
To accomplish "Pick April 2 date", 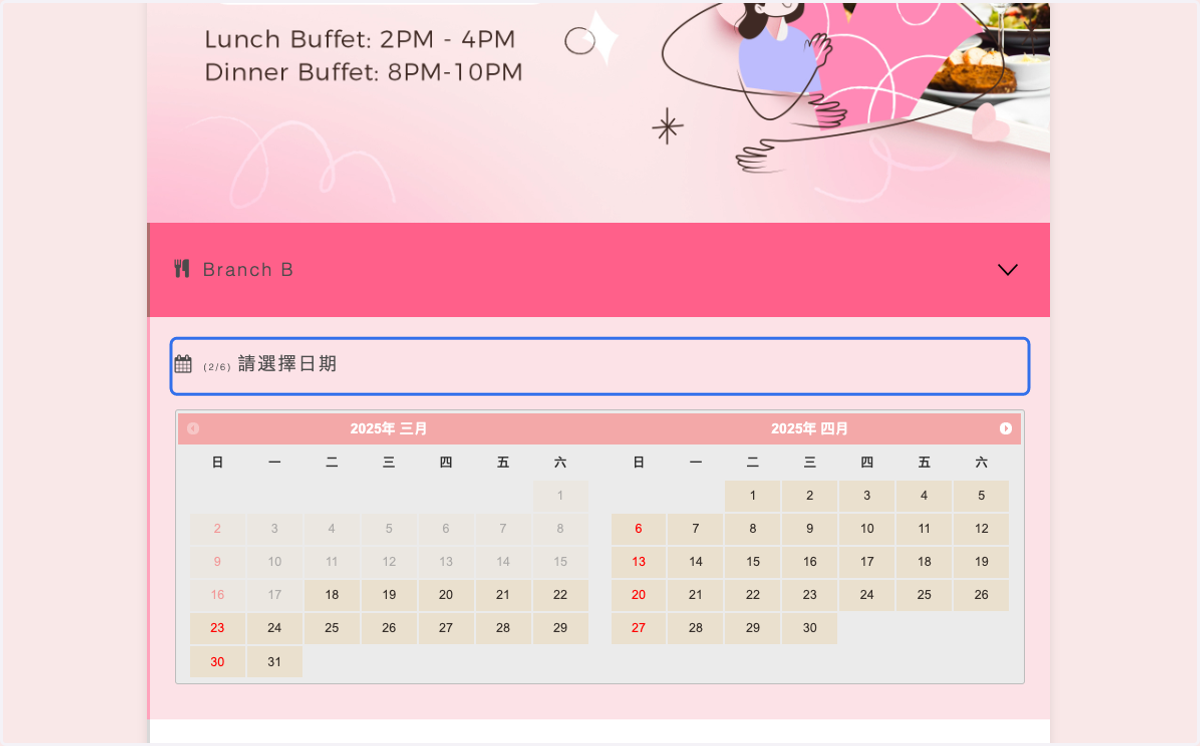I will (x=810, y=496).
